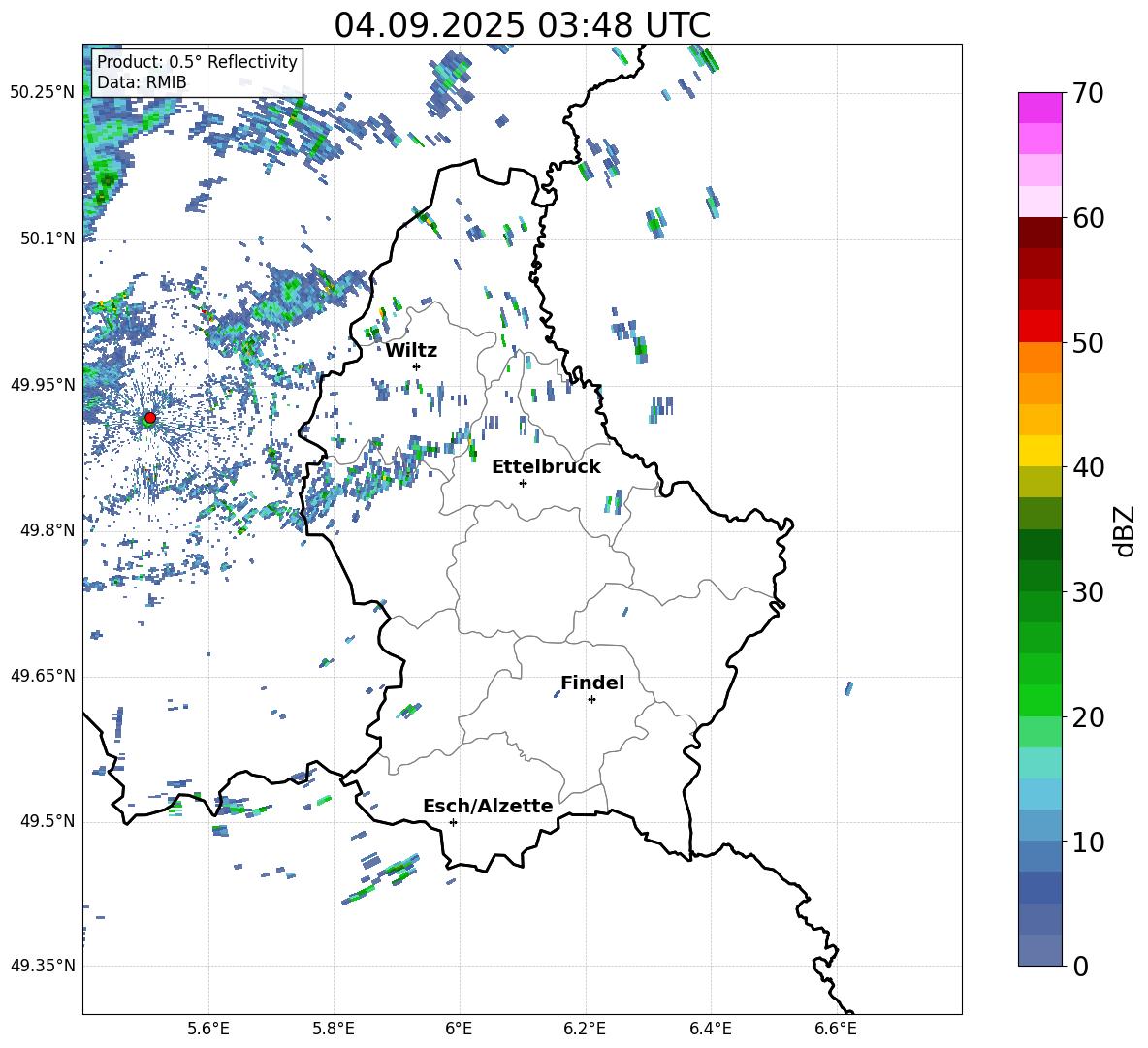Click the red radar station marker
1148x1048 pixels.
150,418
